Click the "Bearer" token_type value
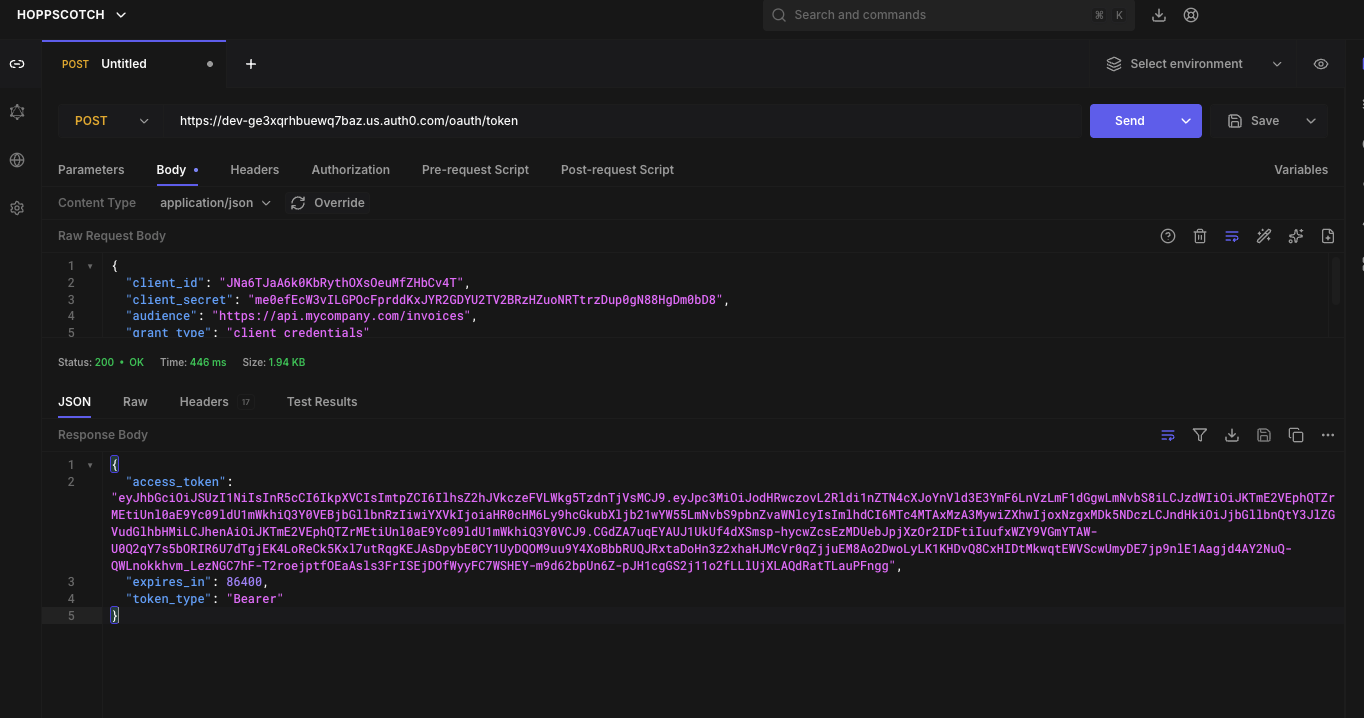 tap(255, 599)
